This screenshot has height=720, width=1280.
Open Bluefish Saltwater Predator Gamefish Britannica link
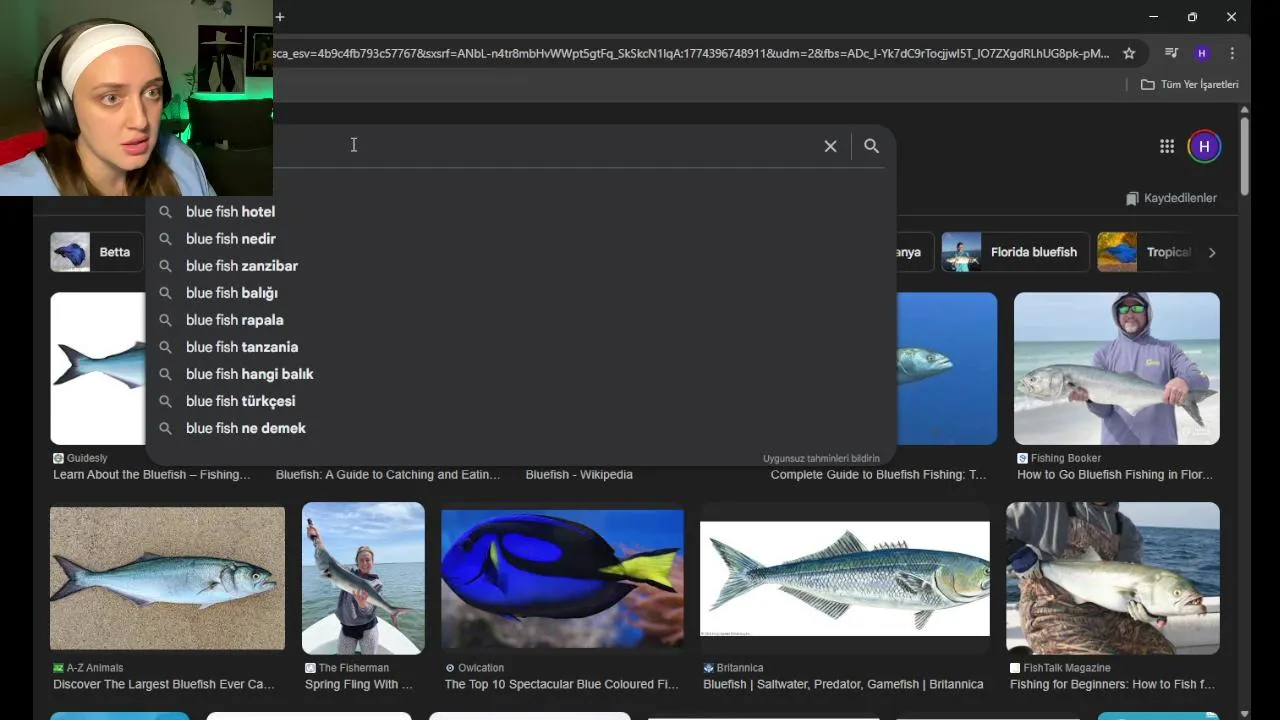tap(843, 685)
